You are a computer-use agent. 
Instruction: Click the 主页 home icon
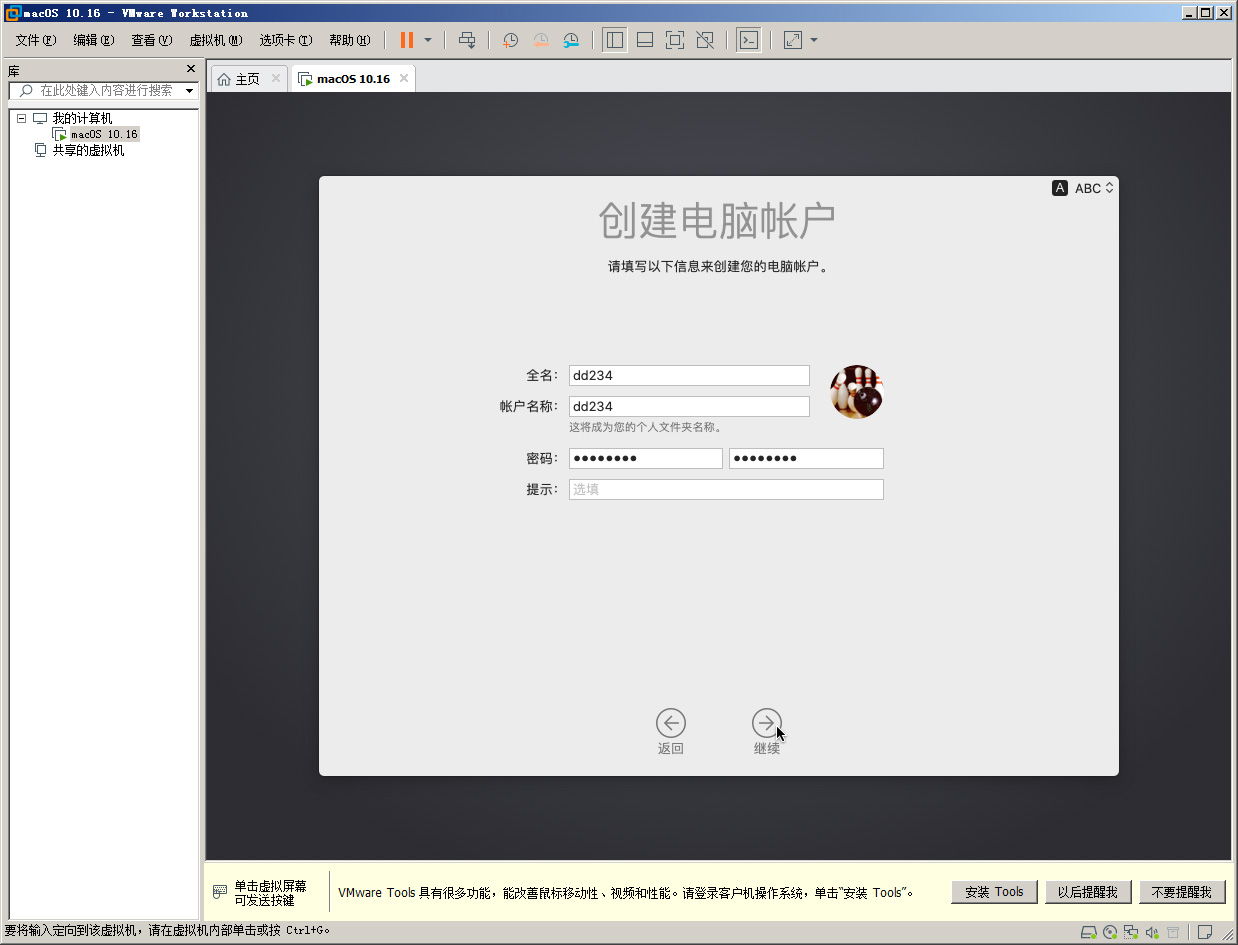[224, 79]
